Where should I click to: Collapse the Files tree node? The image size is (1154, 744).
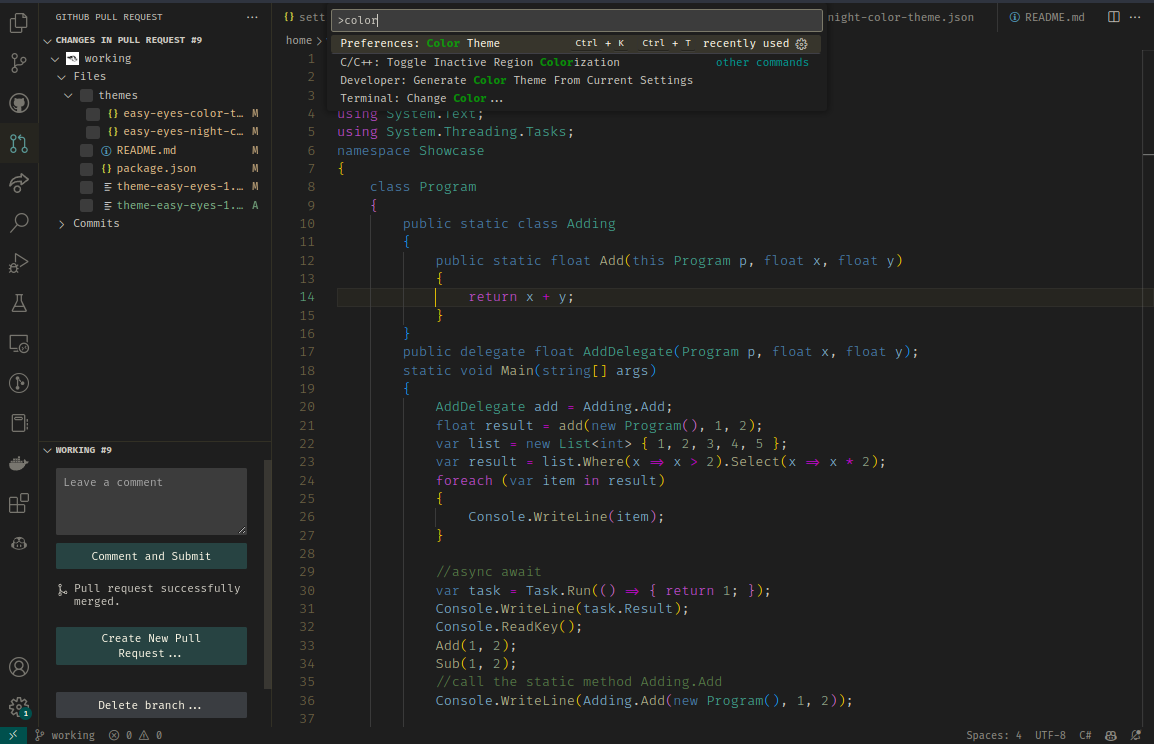pos(62,77)
